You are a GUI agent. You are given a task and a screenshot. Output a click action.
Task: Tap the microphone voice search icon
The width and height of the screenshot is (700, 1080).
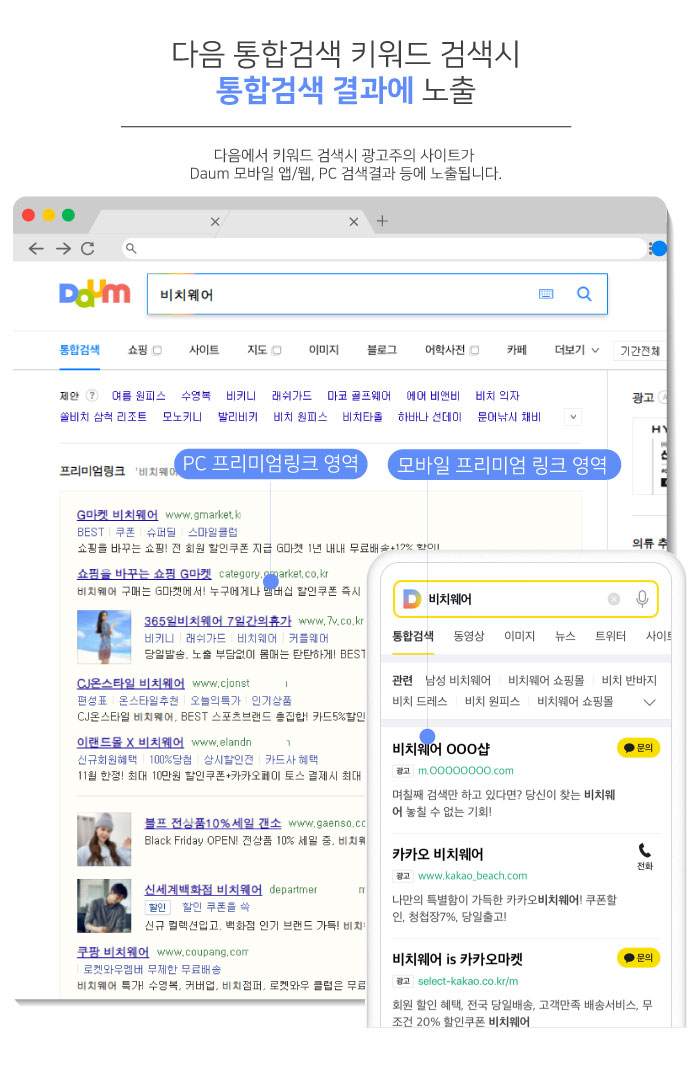pyautogui.click(x=642, y=599)
